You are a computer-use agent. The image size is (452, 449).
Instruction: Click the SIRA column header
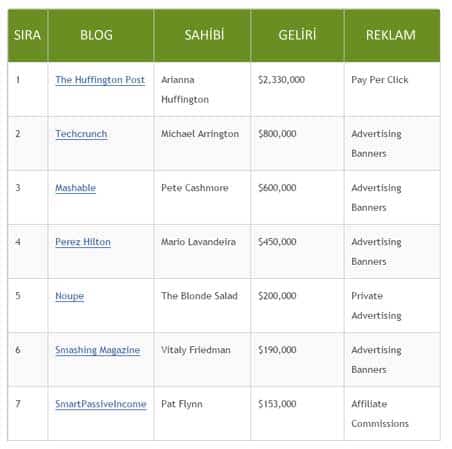[28, 35]
